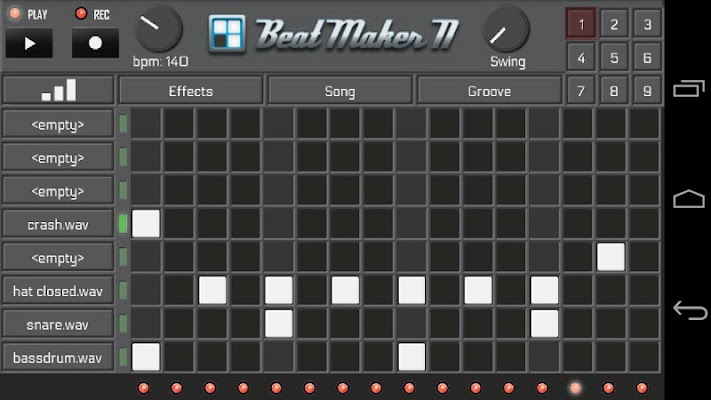Toggle the green mute indicator on crash.wav track
Viewport: 711px width, 400px height.
click(x=123, y=224)
